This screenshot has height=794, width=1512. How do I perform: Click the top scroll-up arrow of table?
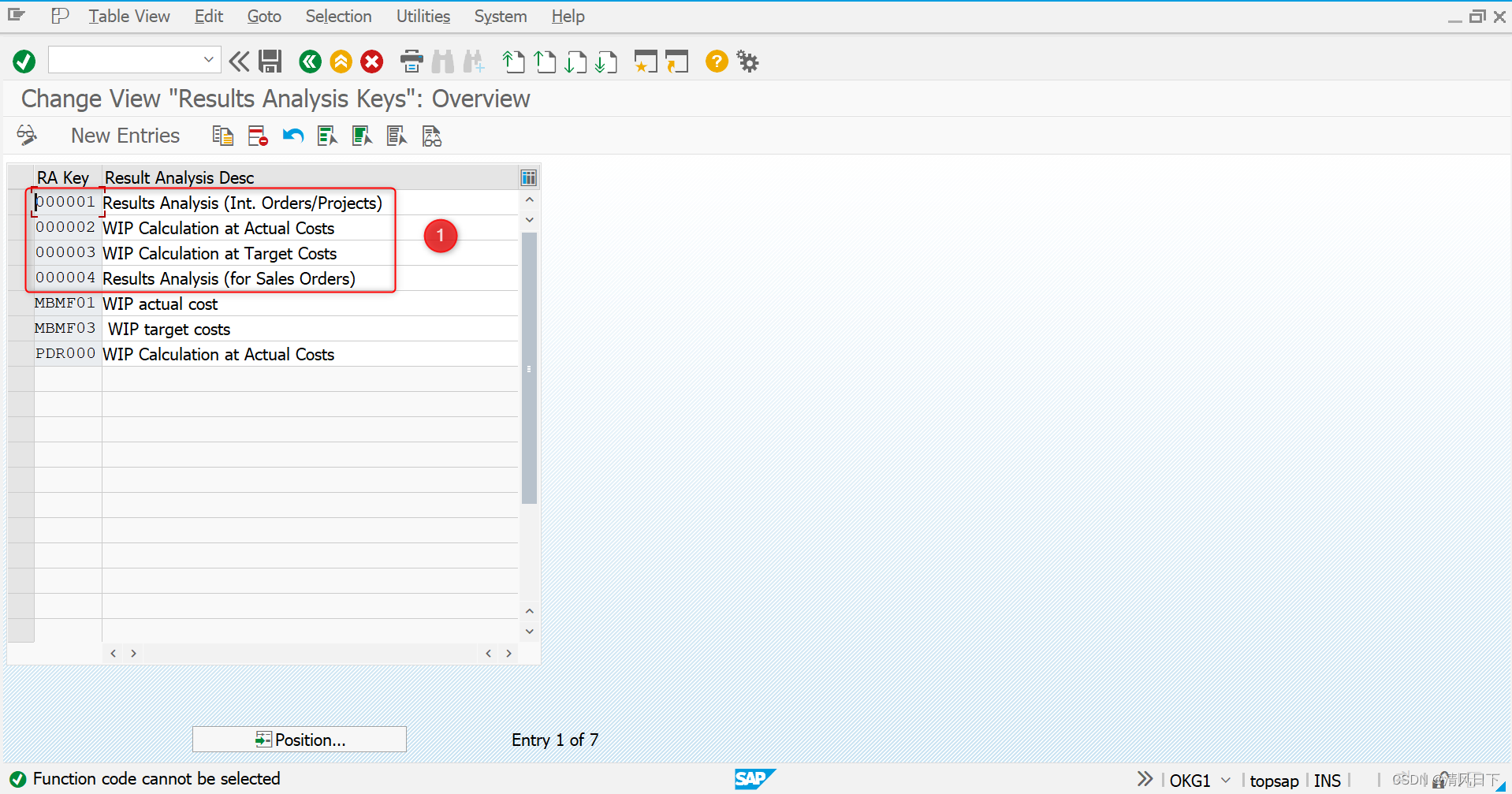click(x=530, y=200)
